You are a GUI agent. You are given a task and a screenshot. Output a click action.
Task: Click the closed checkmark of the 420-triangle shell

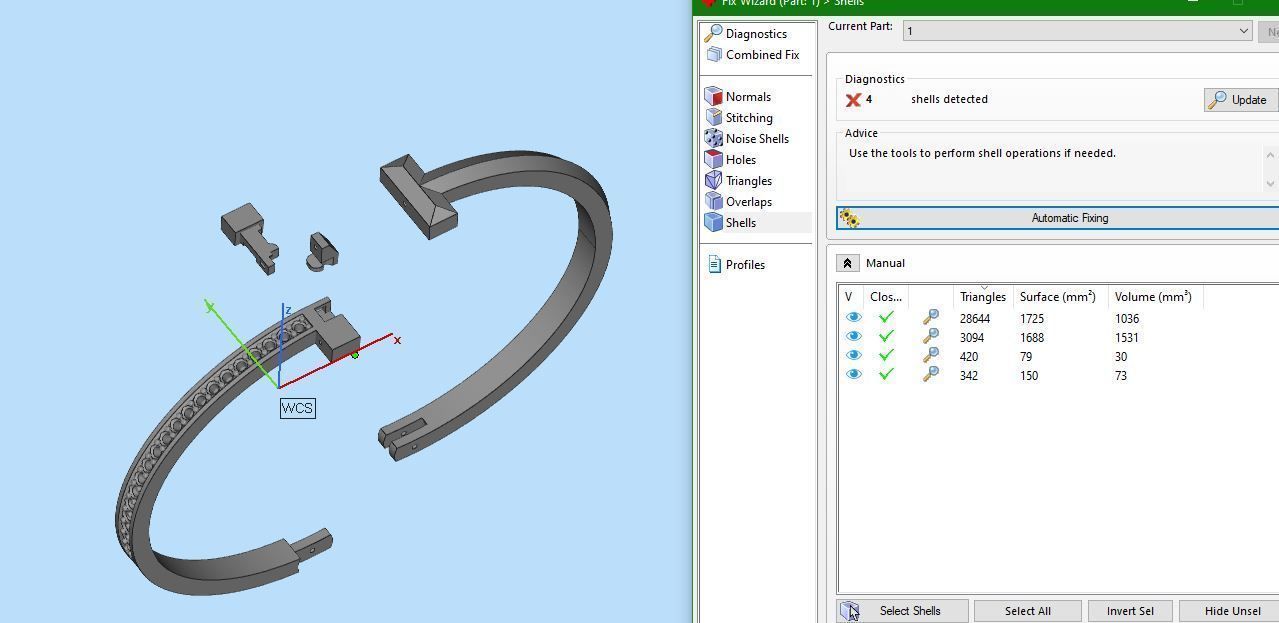885,356
